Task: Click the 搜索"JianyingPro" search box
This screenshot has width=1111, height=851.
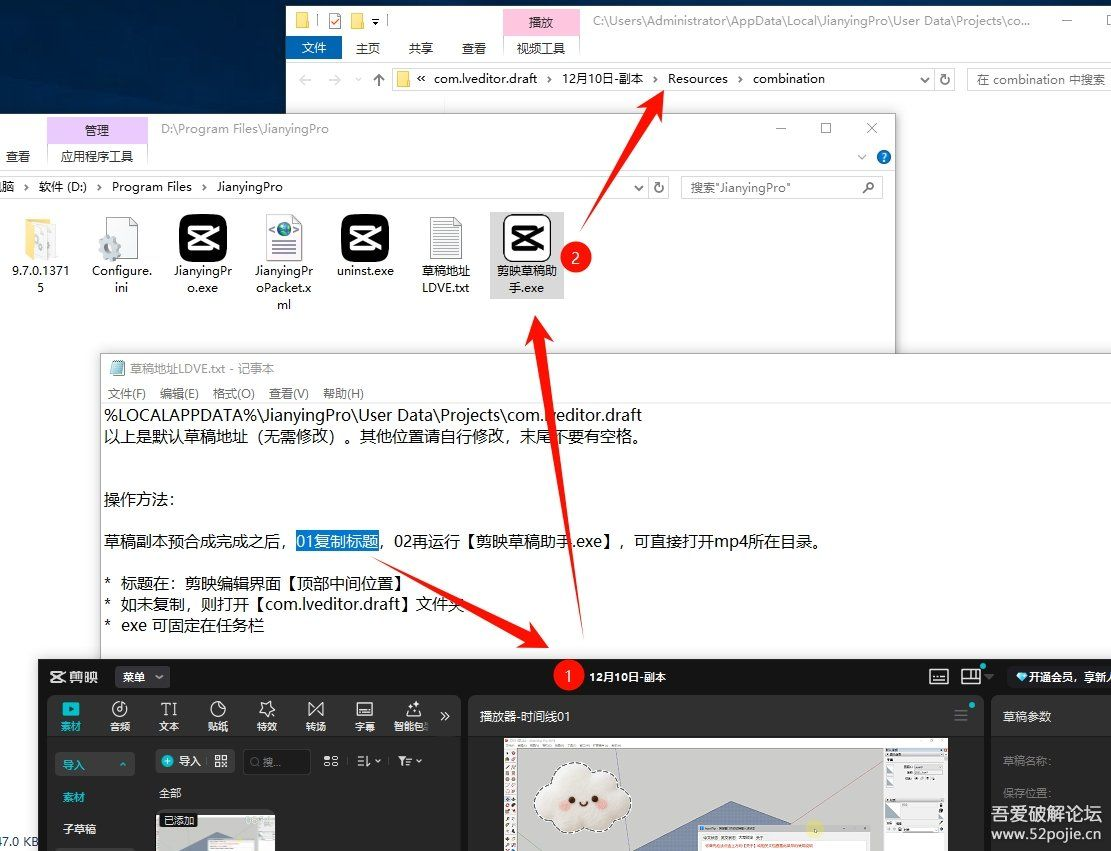Action: click(x=782, y=188)
